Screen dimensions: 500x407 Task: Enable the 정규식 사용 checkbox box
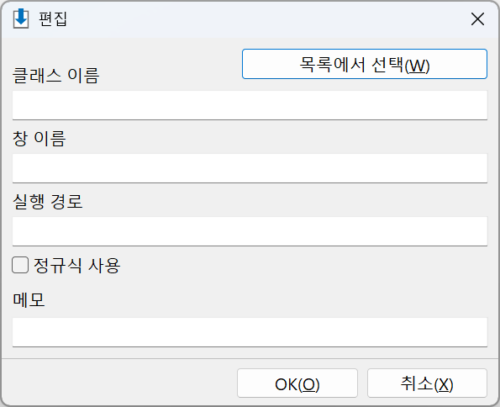click(20, 265)
